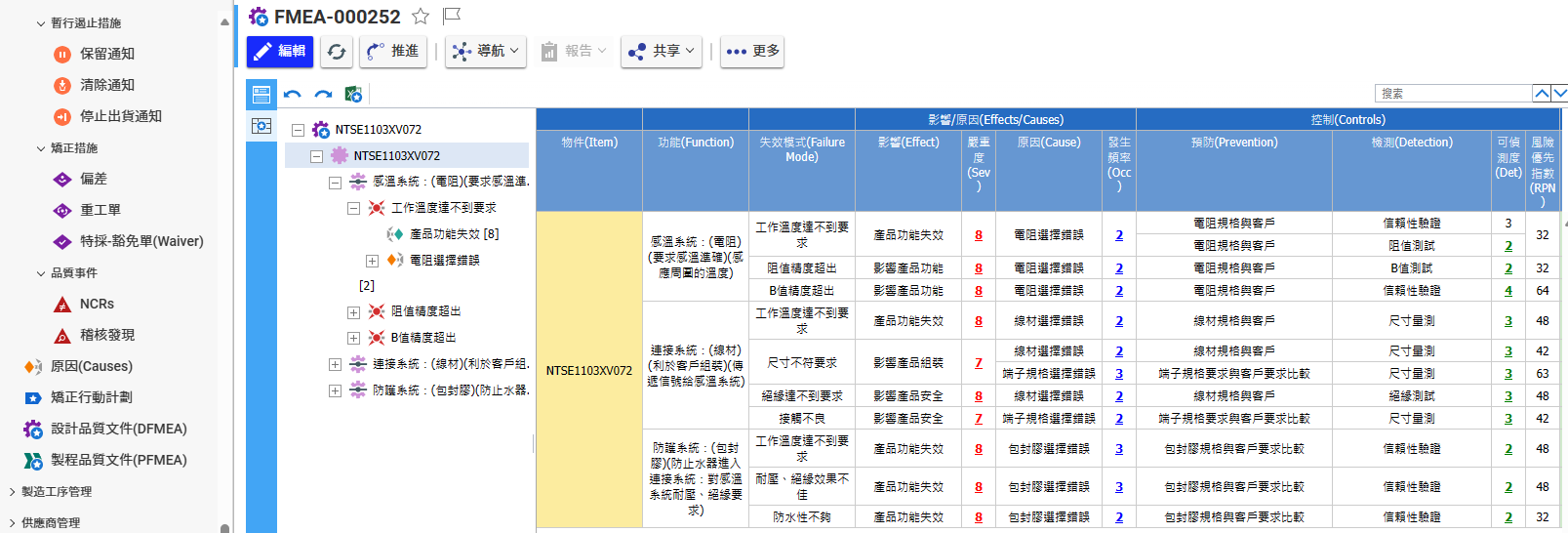Click the 防水性不夠 failure mode cell
Screen dimensions: 1568x533
802,517
